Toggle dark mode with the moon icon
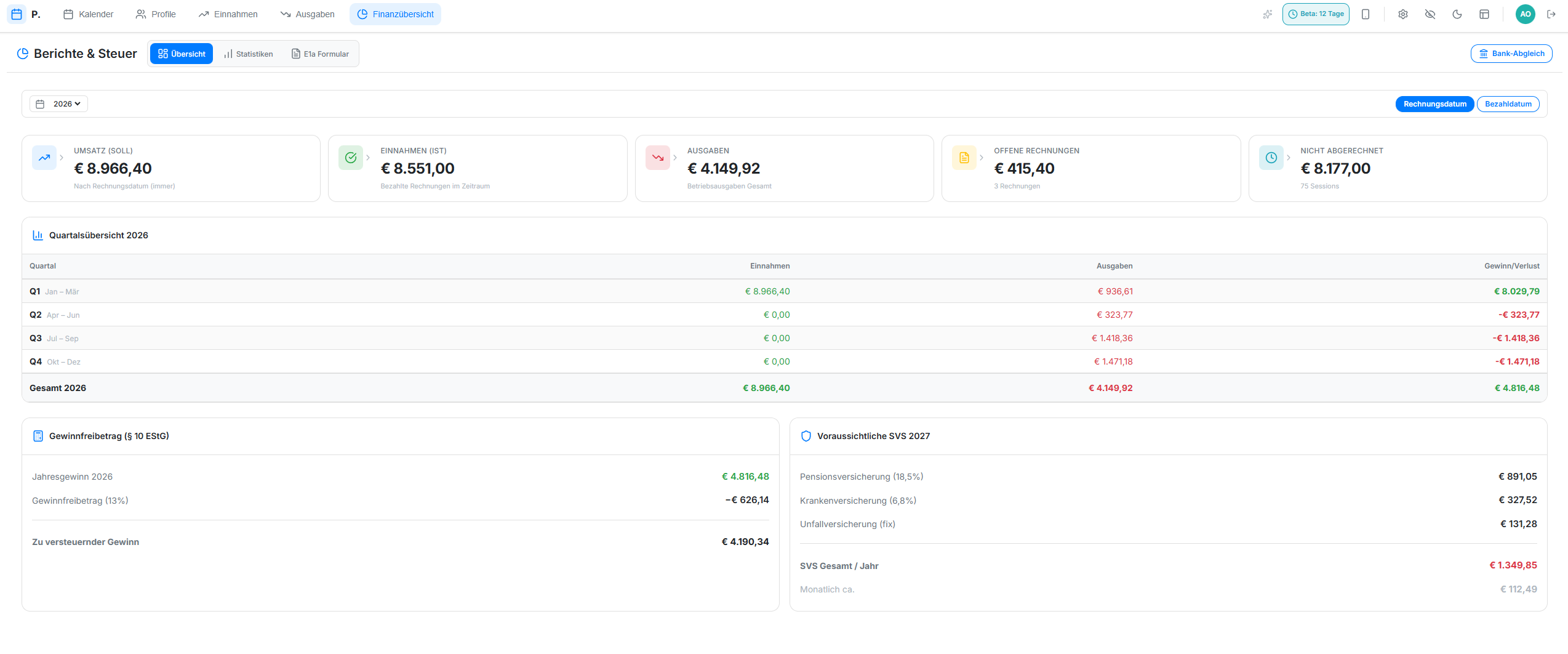Screen dimensions: 1568x654 tap(1457, 14)
